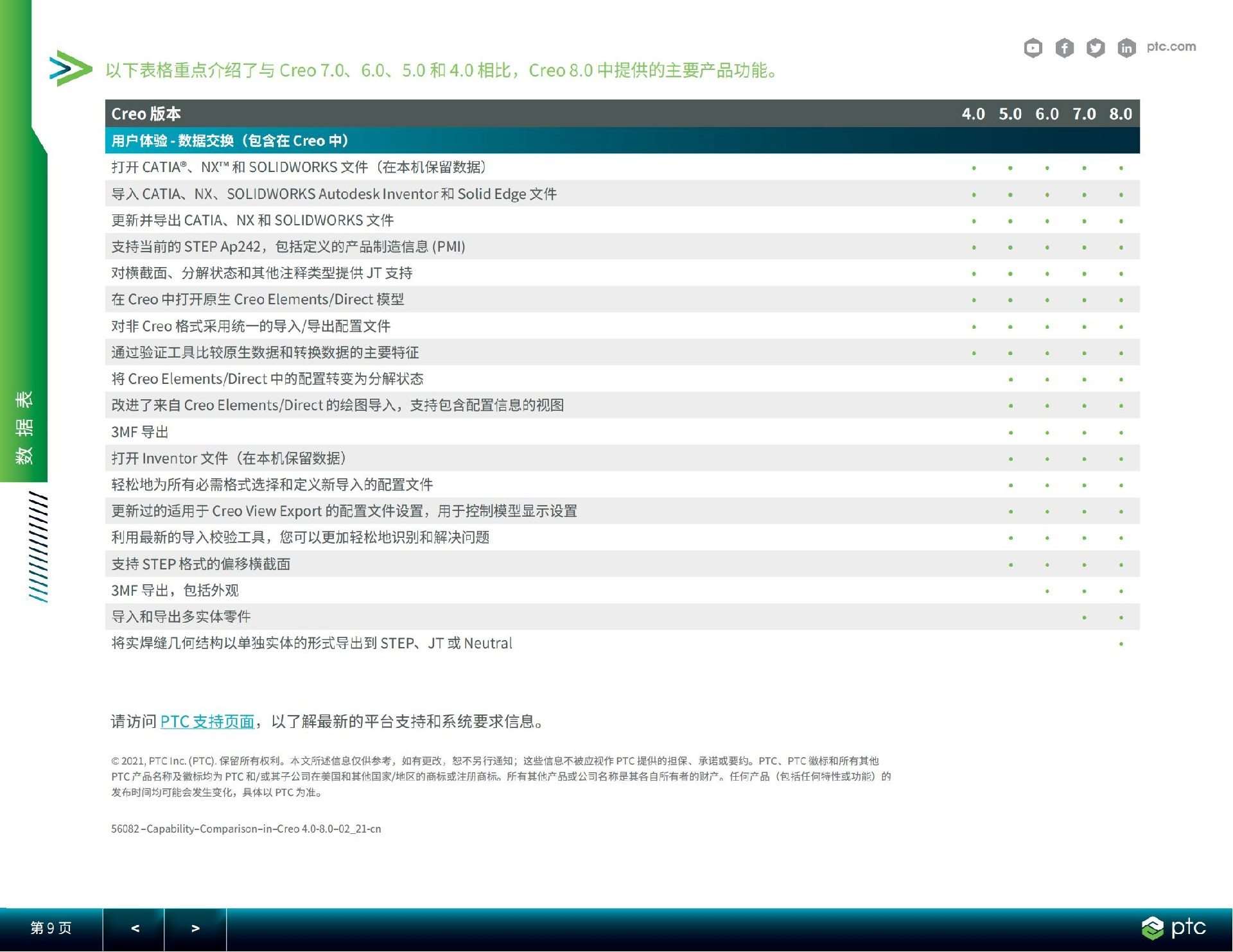Select row 通过验证工具比较原生数据和转换数据
The height and width of the screenshot is (952, 1233).
622,352
